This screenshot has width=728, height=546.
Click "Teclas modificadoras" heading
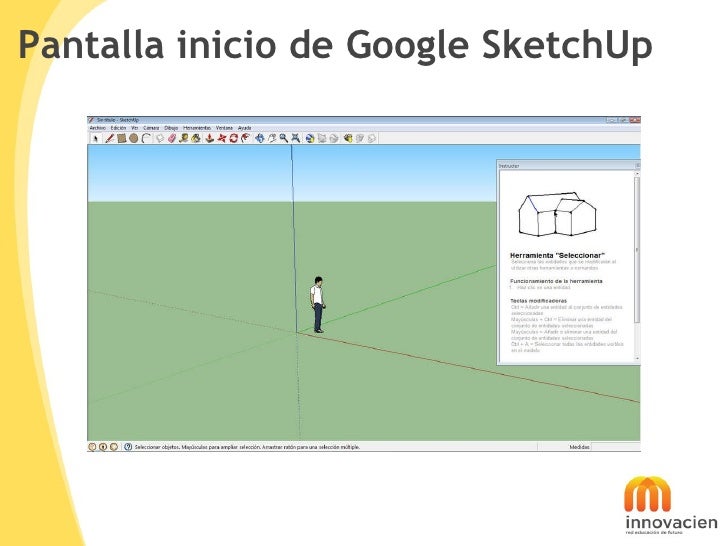coord(539,301)
